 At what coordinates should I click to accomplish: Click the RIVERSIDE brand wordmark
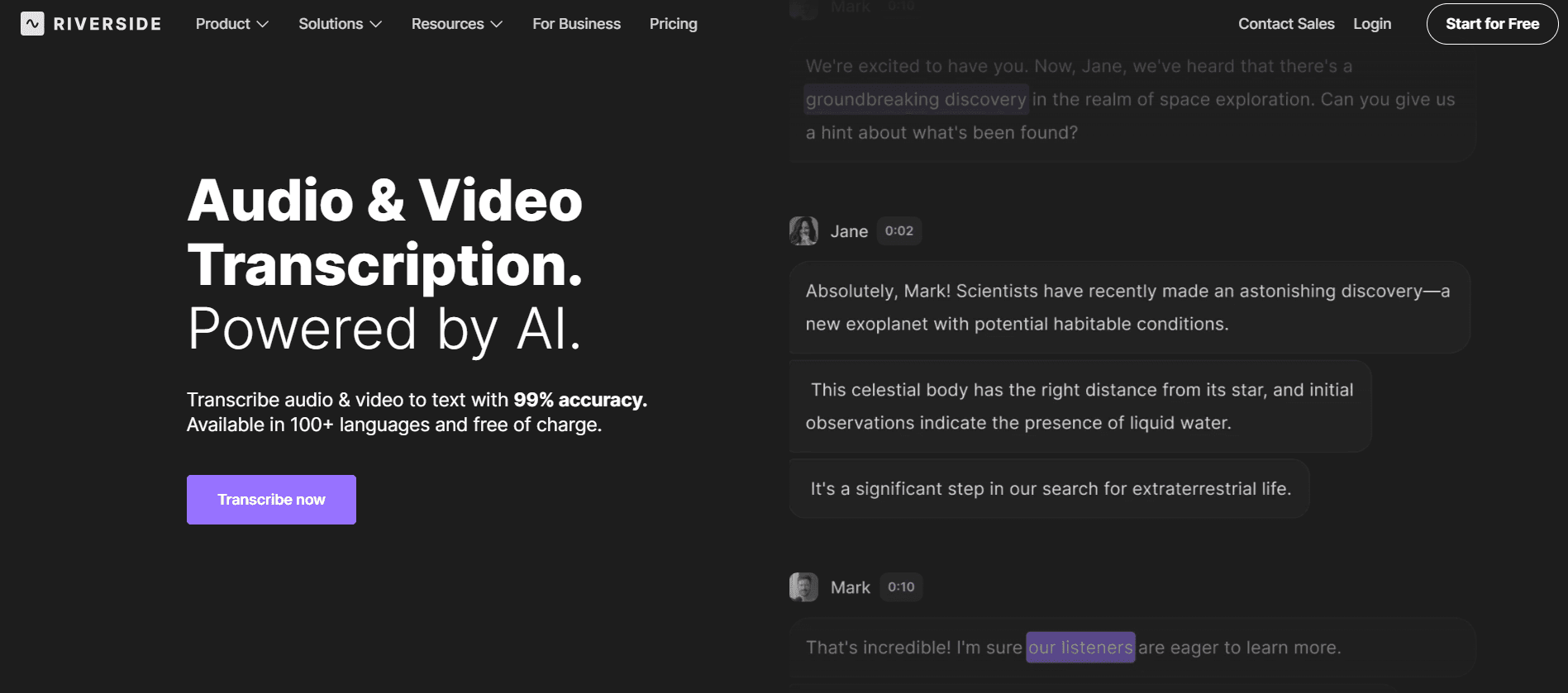(x=107, y=24)
